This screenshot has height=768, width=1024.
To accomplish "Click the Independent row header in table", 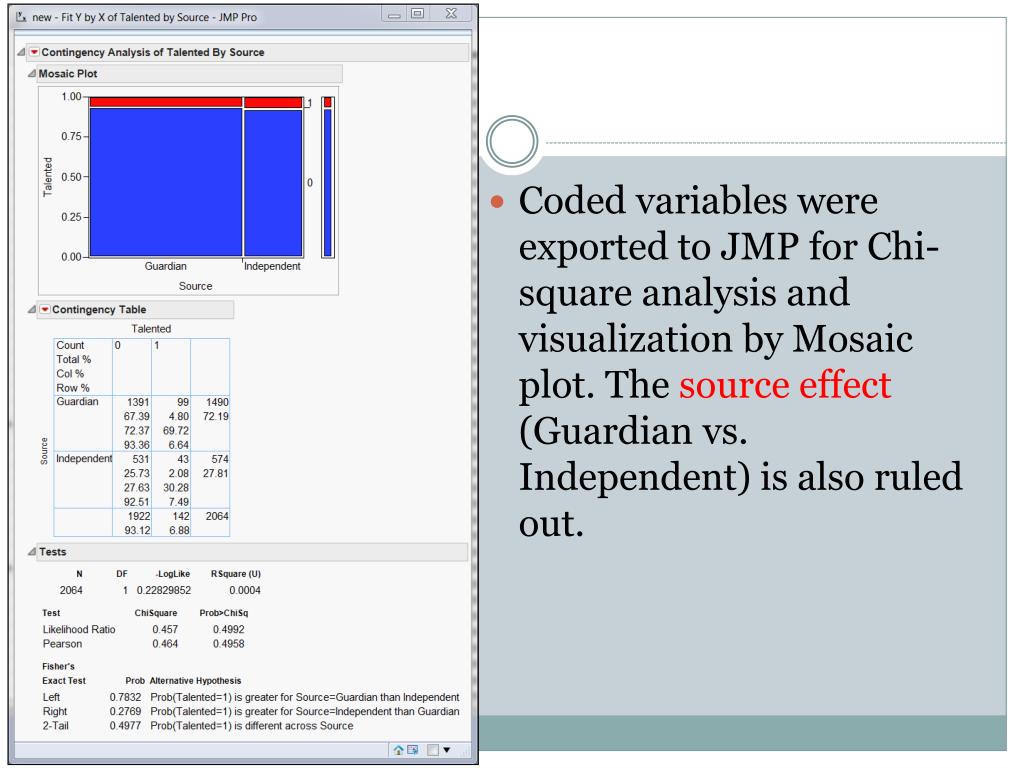I will tap(84, 459).
